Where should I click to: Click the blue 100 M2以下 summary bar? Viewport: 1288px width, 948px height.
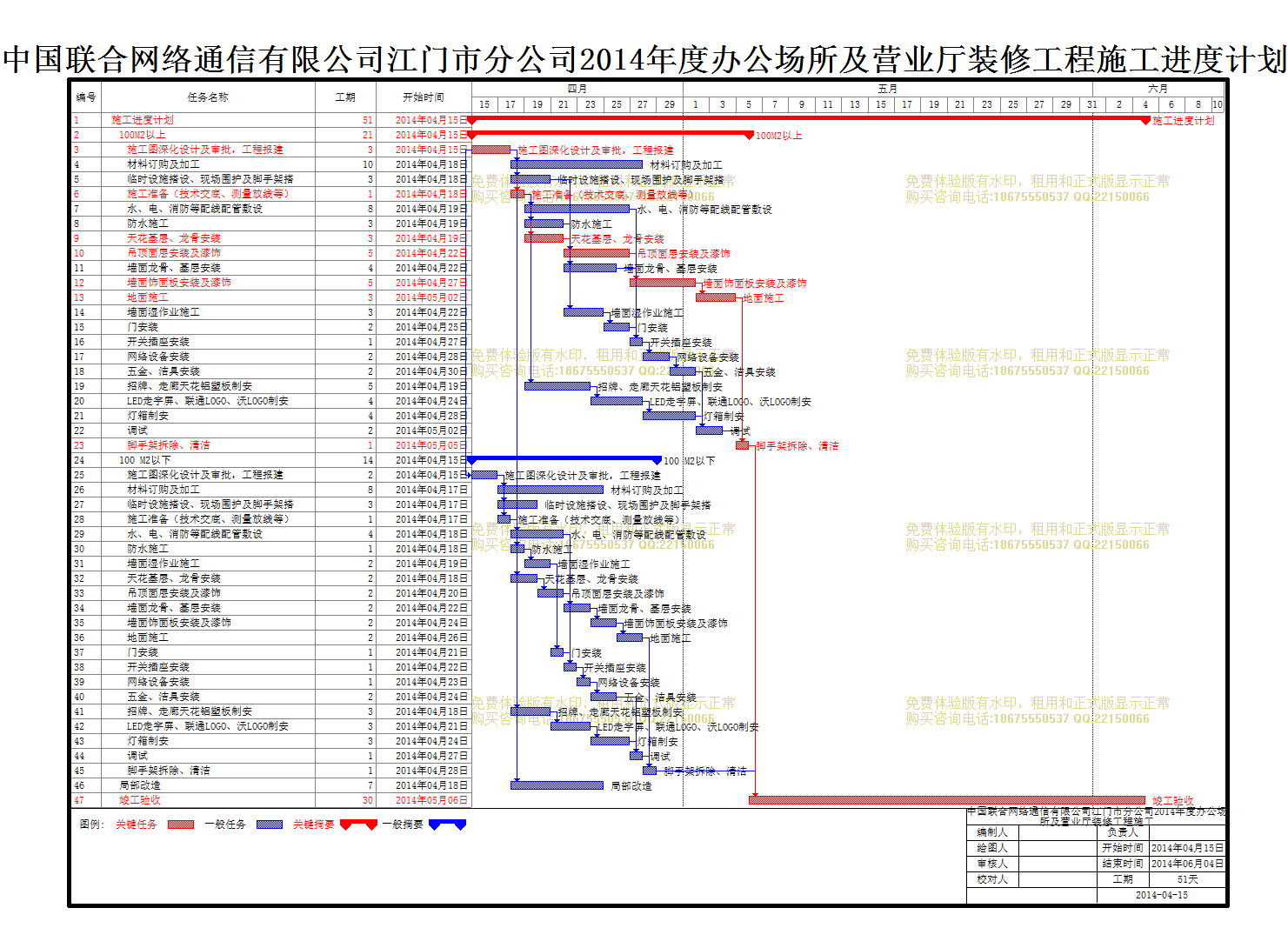pyautogui.click(x=564, y=459)
